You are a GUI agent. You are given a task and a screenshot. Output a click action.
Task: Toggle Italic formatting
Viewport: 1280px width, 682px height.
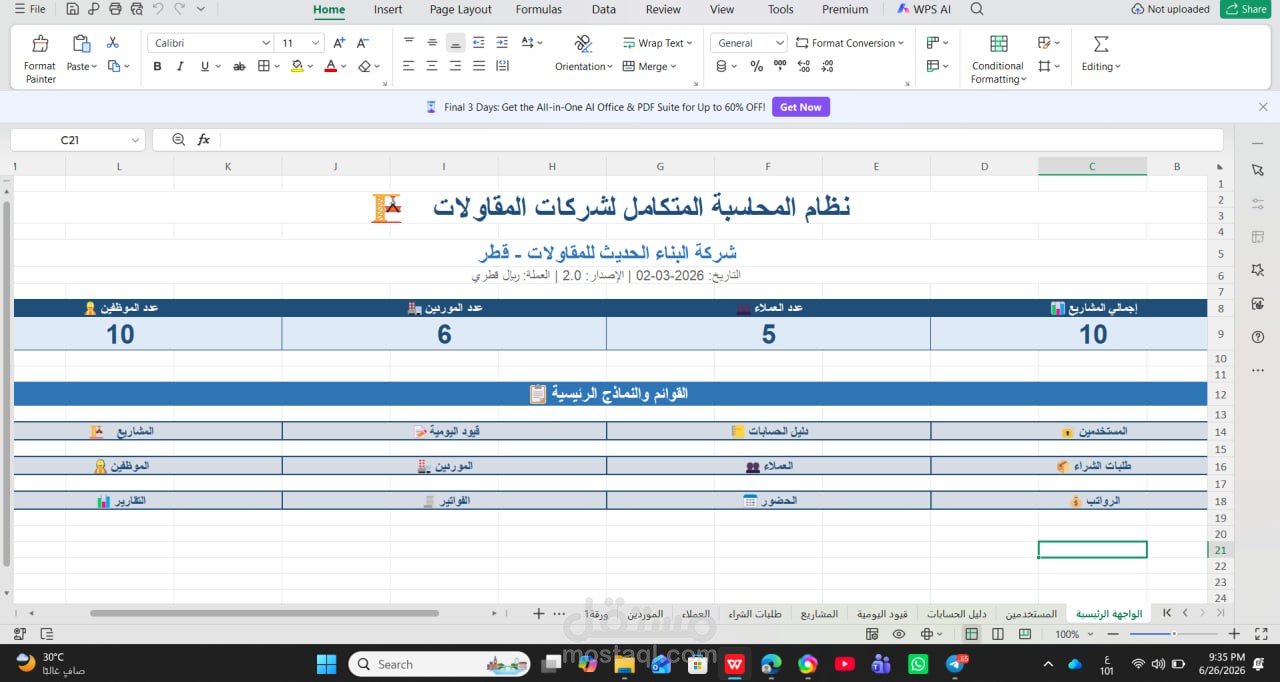180,66
